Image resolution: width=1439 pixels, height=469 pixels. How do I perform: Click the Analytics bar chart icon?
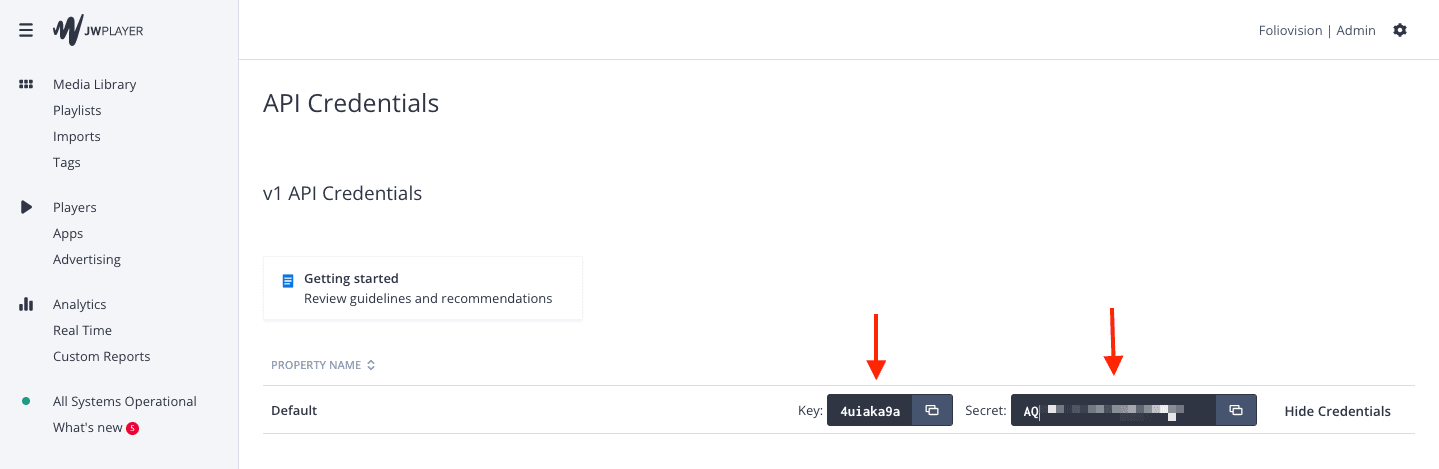[27, 304]
